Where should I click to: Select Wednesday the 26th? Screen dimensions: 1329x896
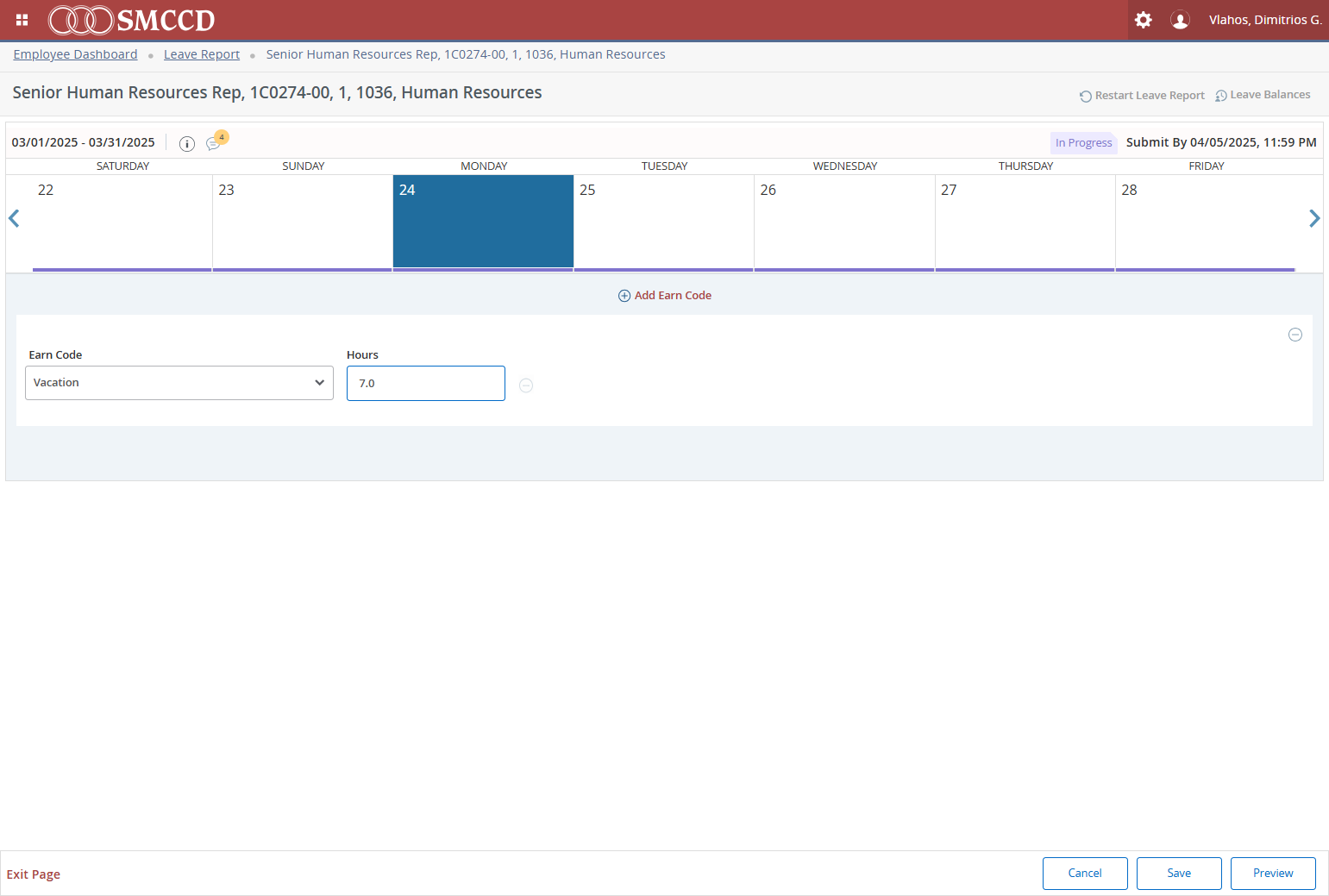point(844,222)
